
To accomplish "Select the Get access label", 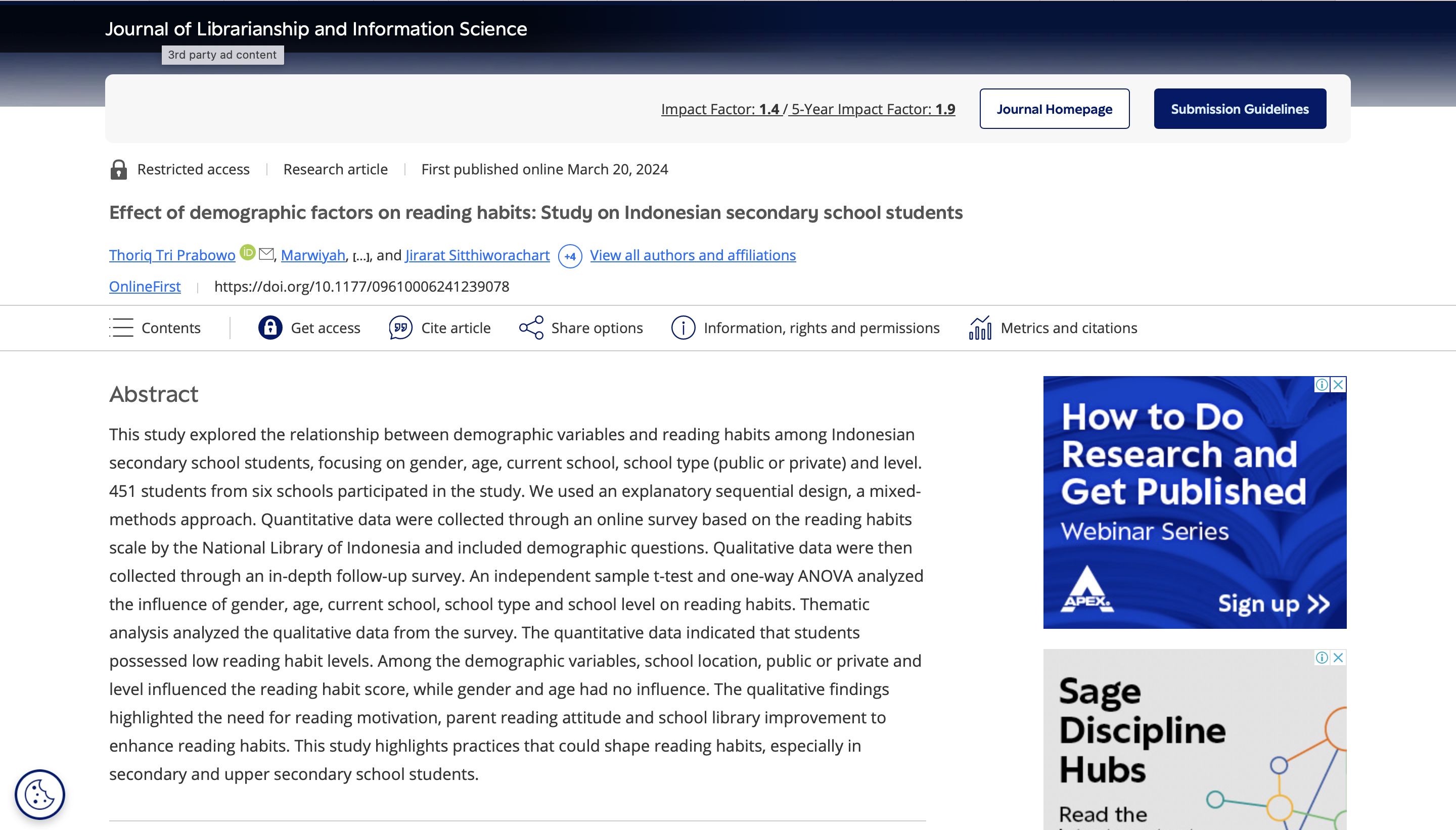I will (x=326, y=329).
